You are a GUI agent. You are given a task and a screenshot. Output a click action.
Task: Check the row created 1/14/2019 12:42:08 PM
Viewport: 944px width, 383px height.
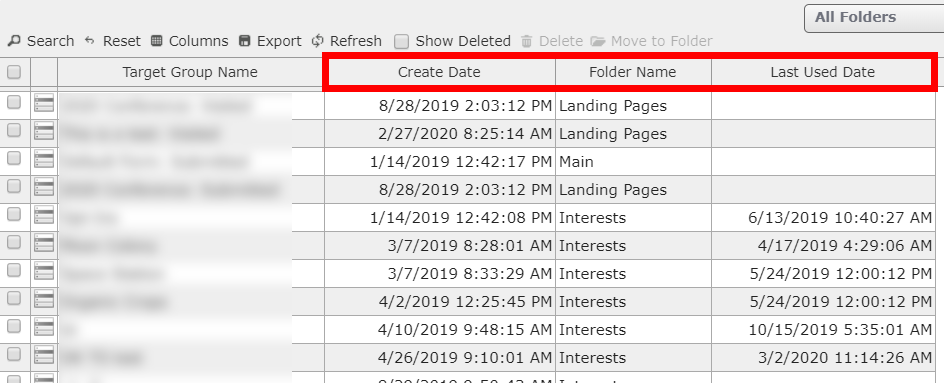click(x=14, y=214)
